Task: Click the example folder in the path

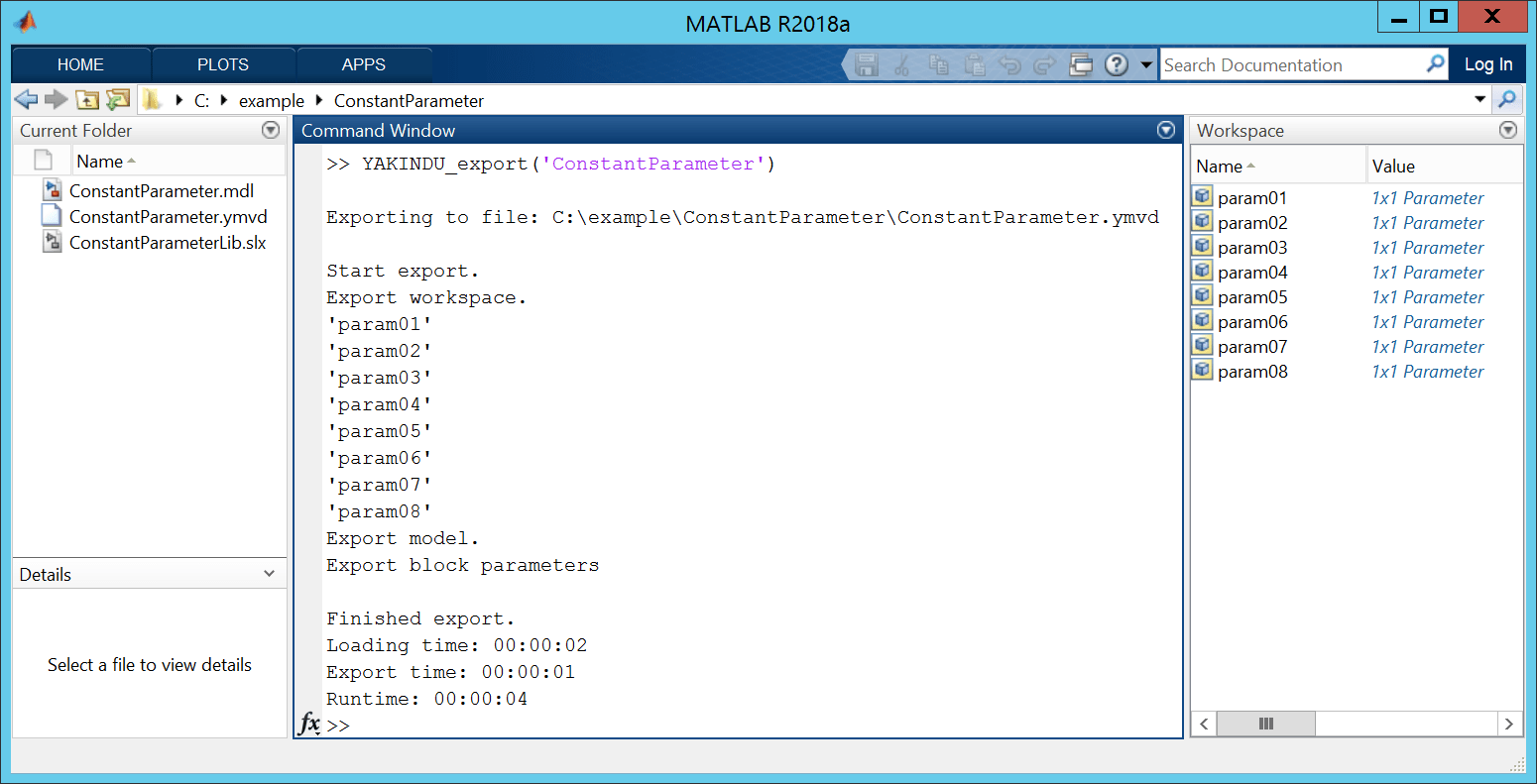Action: point(272,100)
